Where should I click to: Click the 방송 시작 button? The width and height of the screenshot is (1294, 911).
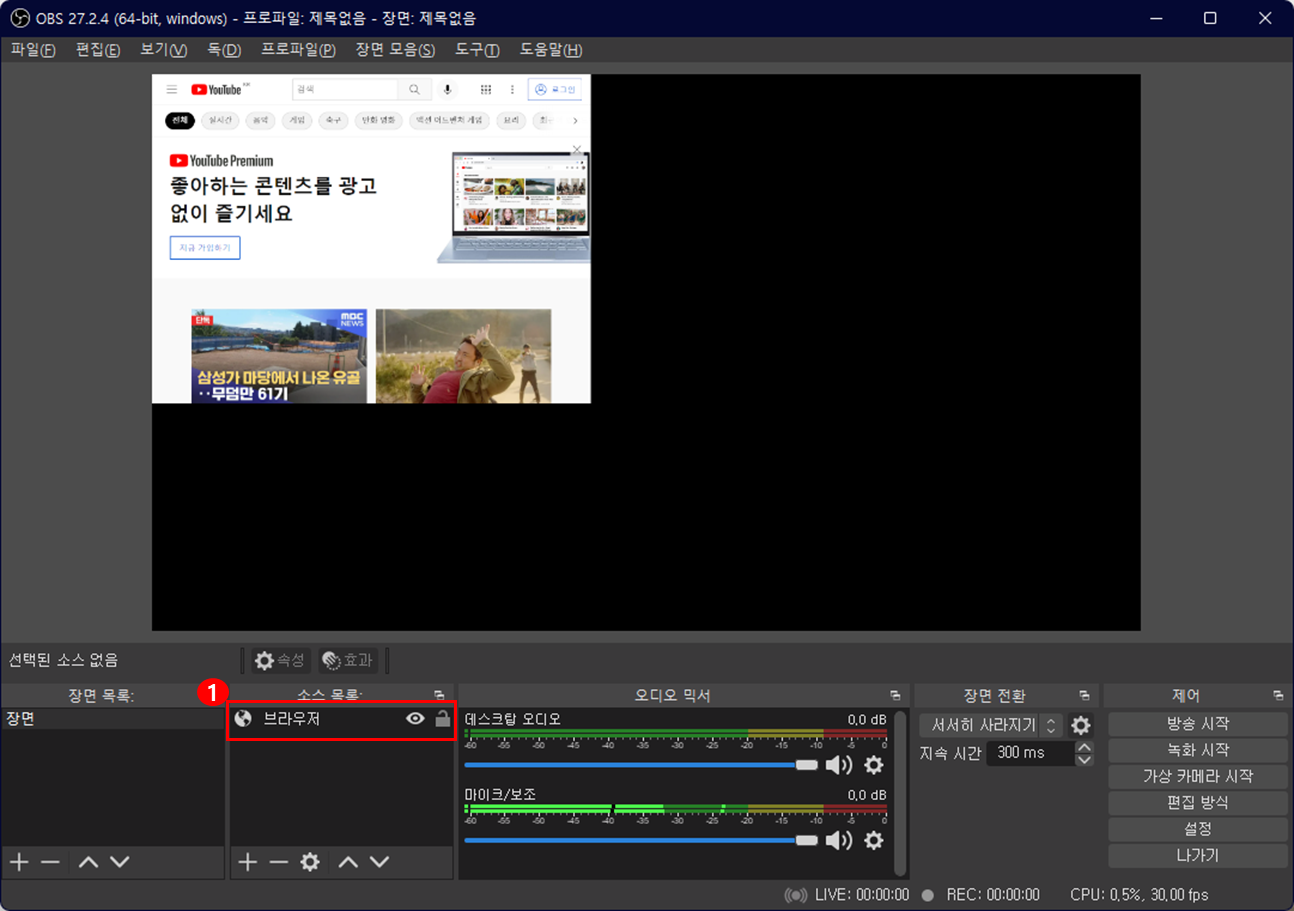pos(1198,724)
